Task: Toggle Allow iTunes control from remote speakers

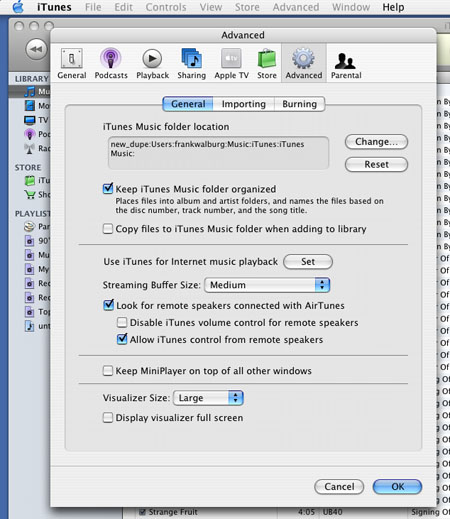Action: (122, 339)
